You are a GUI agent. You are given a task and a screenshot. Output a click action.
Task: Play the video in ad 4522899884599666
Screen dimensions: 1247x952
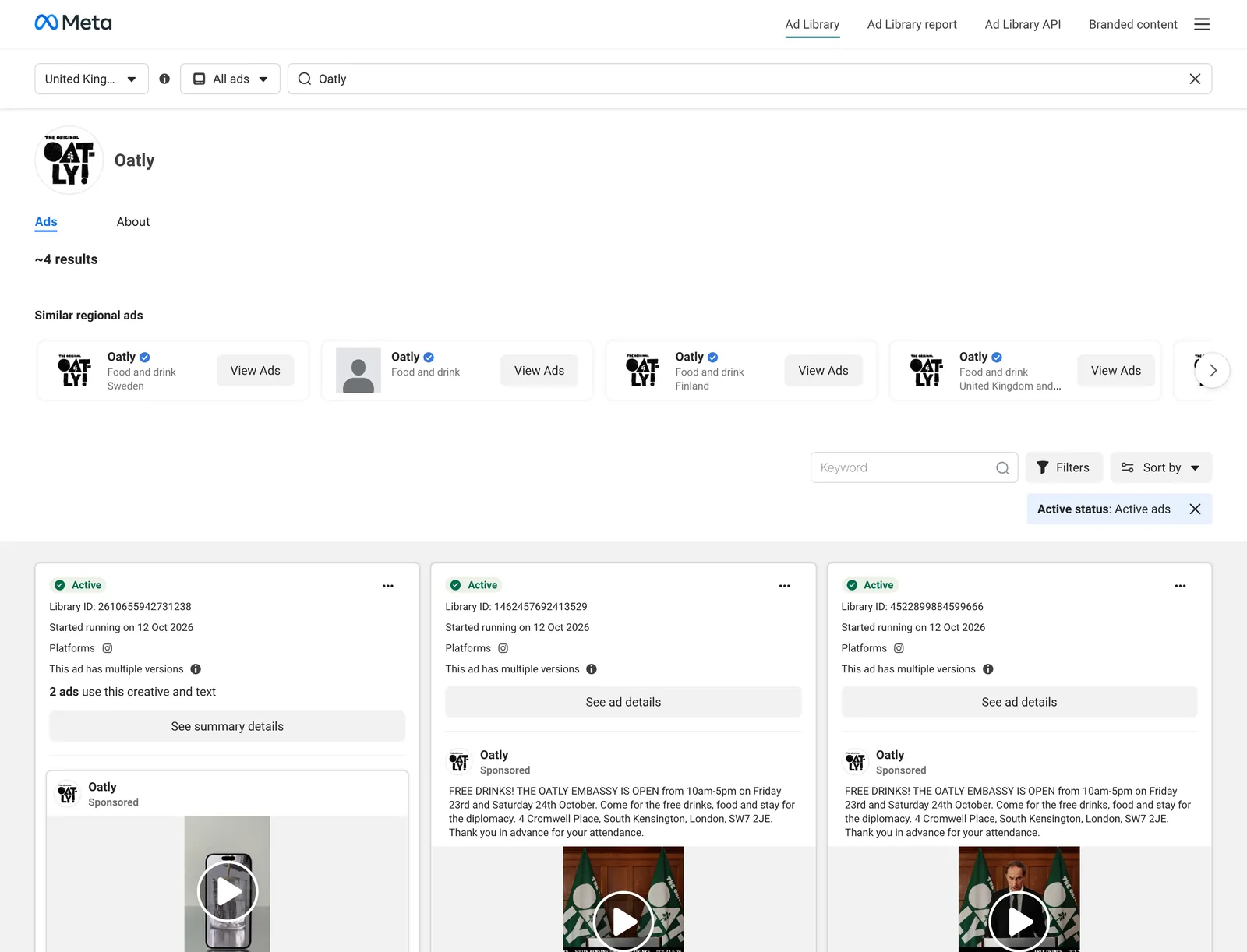[x=1019, y=922]
